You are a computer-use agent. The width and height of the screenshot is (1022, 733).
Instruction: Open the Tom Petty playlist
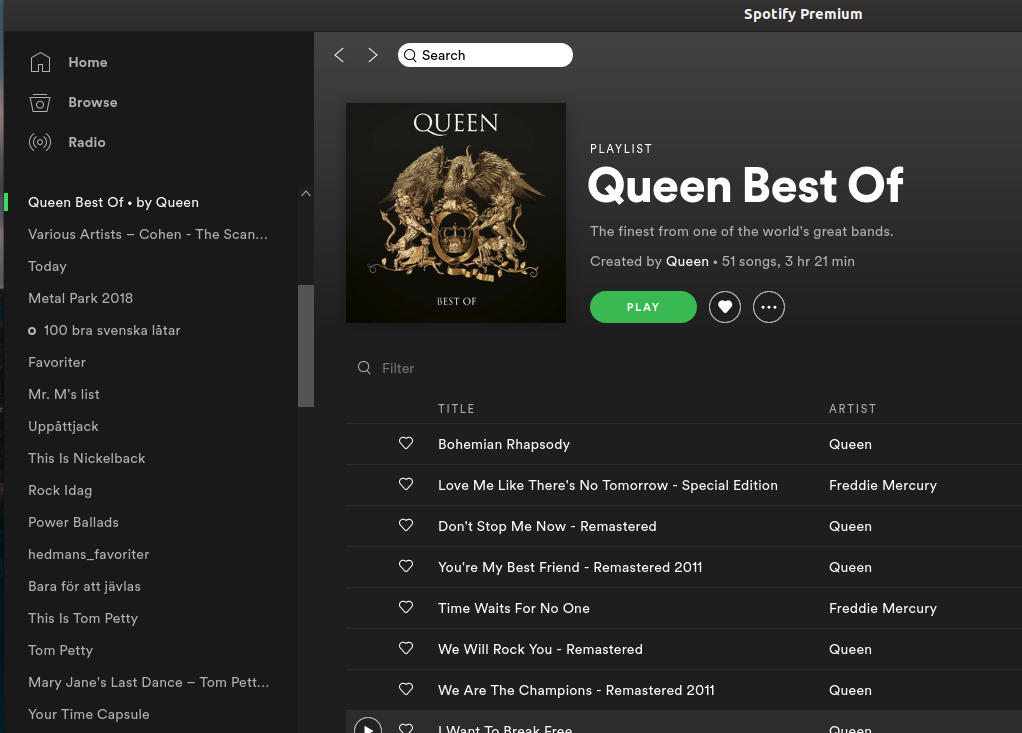tap(61, 650)
